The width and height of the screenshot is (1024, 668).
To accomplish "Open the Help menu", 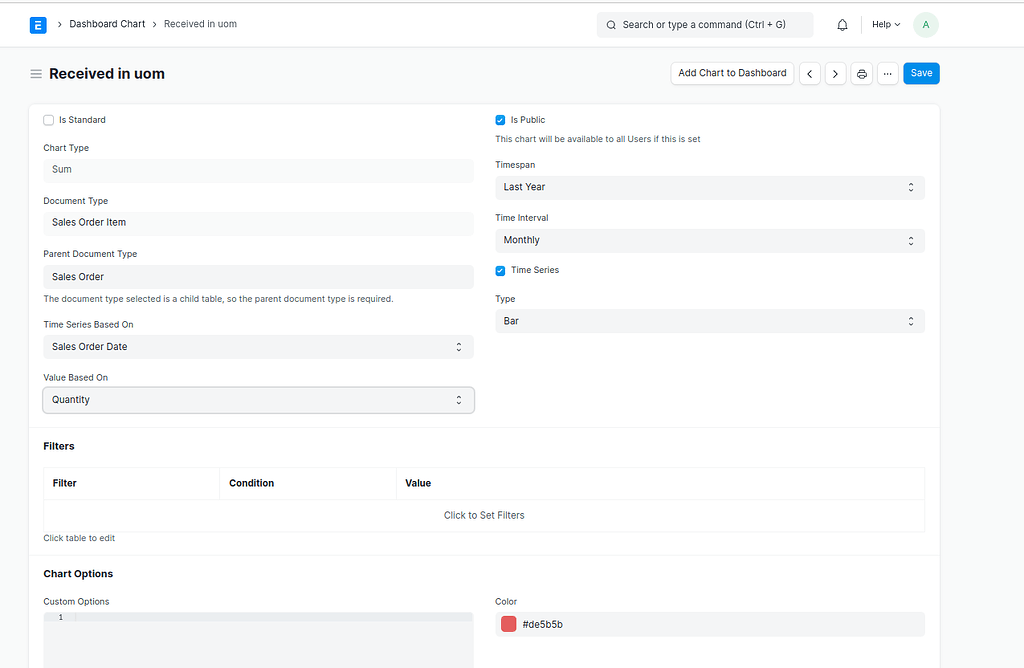I will (x=885, y=24).
